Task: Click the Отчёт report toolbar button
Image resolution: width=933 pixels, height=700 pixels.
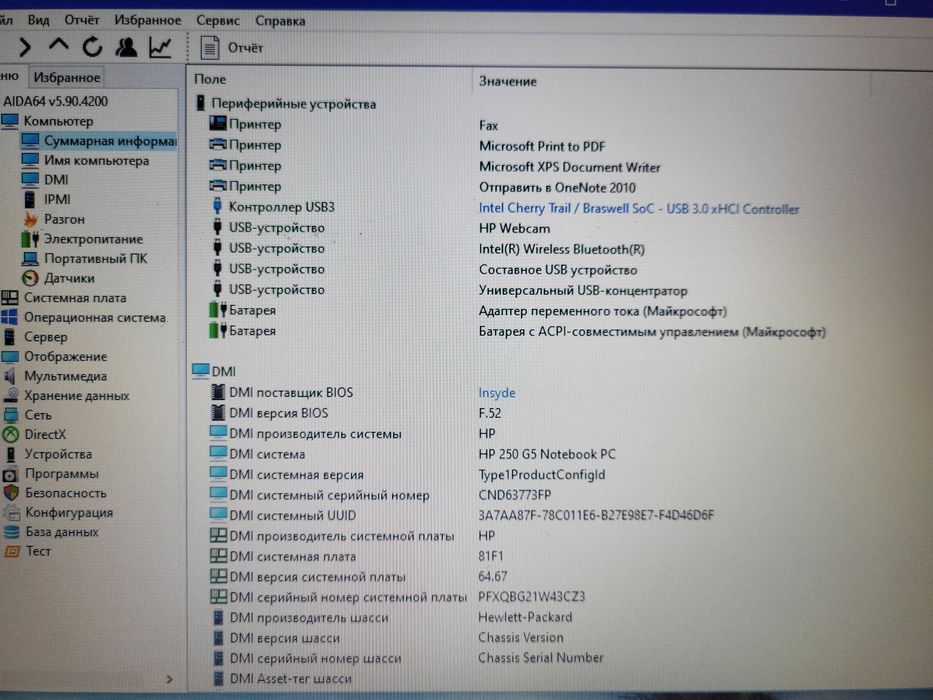Action: pyautogui.click(x=232, y=48)
